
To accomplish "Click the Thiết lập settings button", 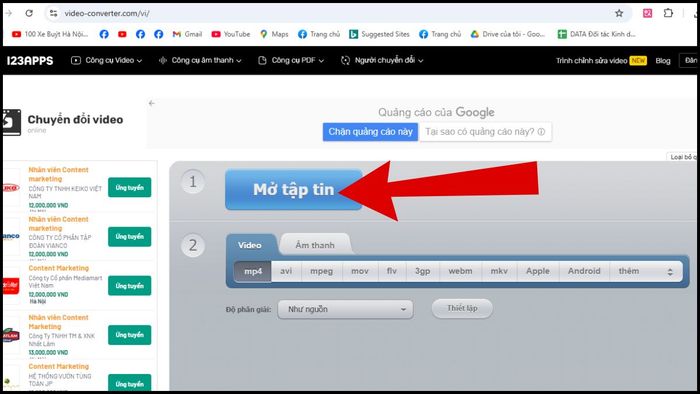I will point(462,308).
